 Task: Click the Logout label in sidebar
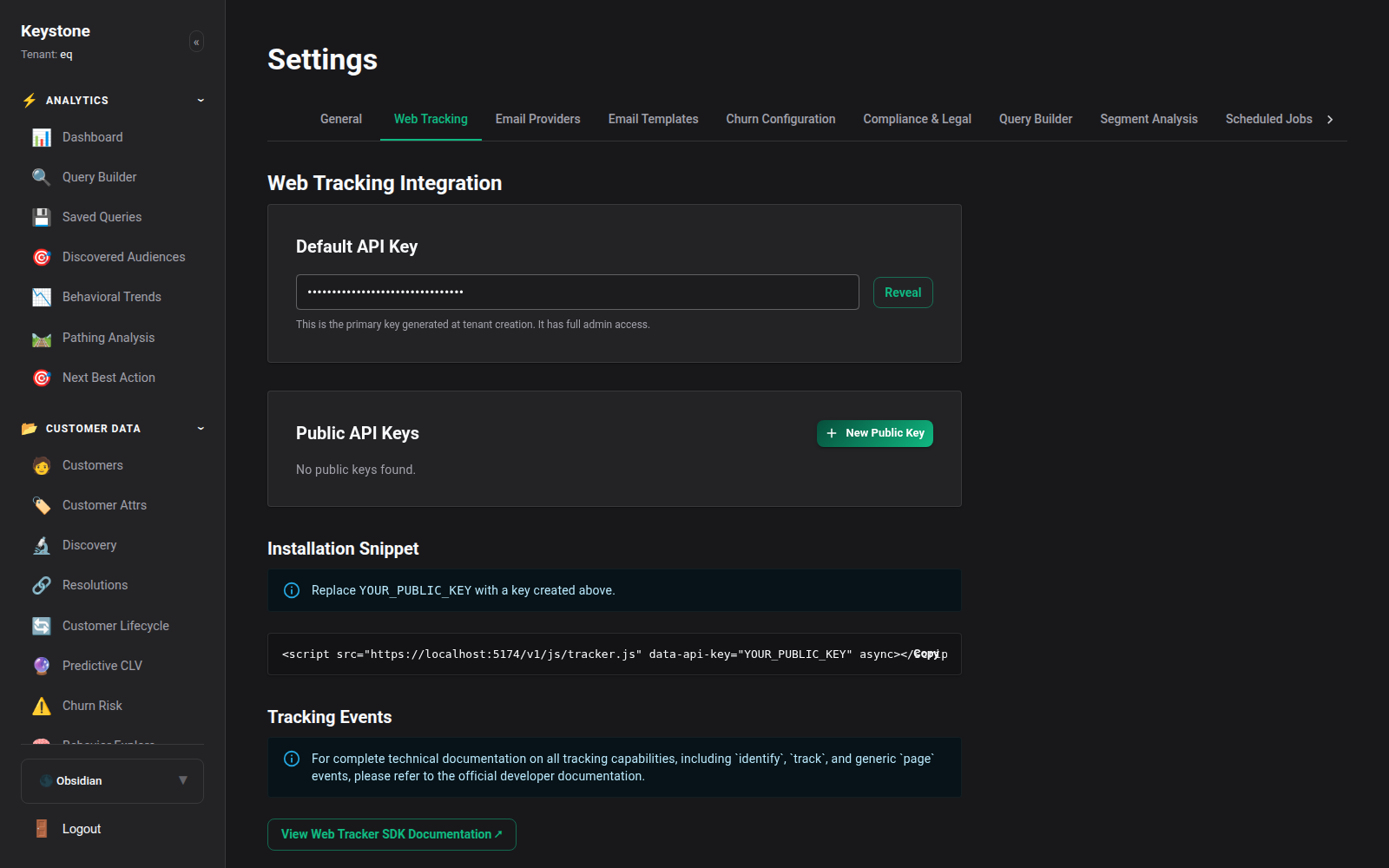(x=82, y=829)
